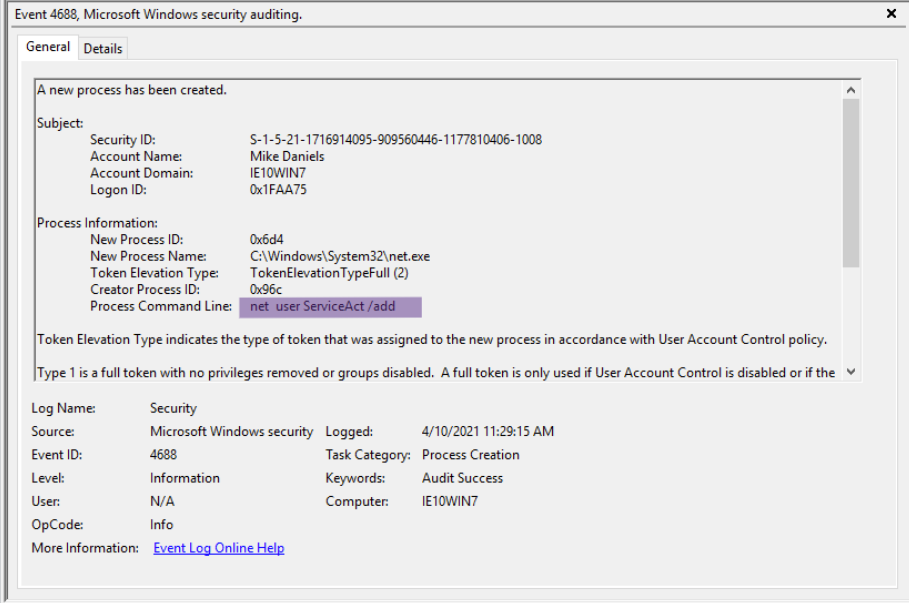Click the 'Process Command Line:' label

point(161,307)
